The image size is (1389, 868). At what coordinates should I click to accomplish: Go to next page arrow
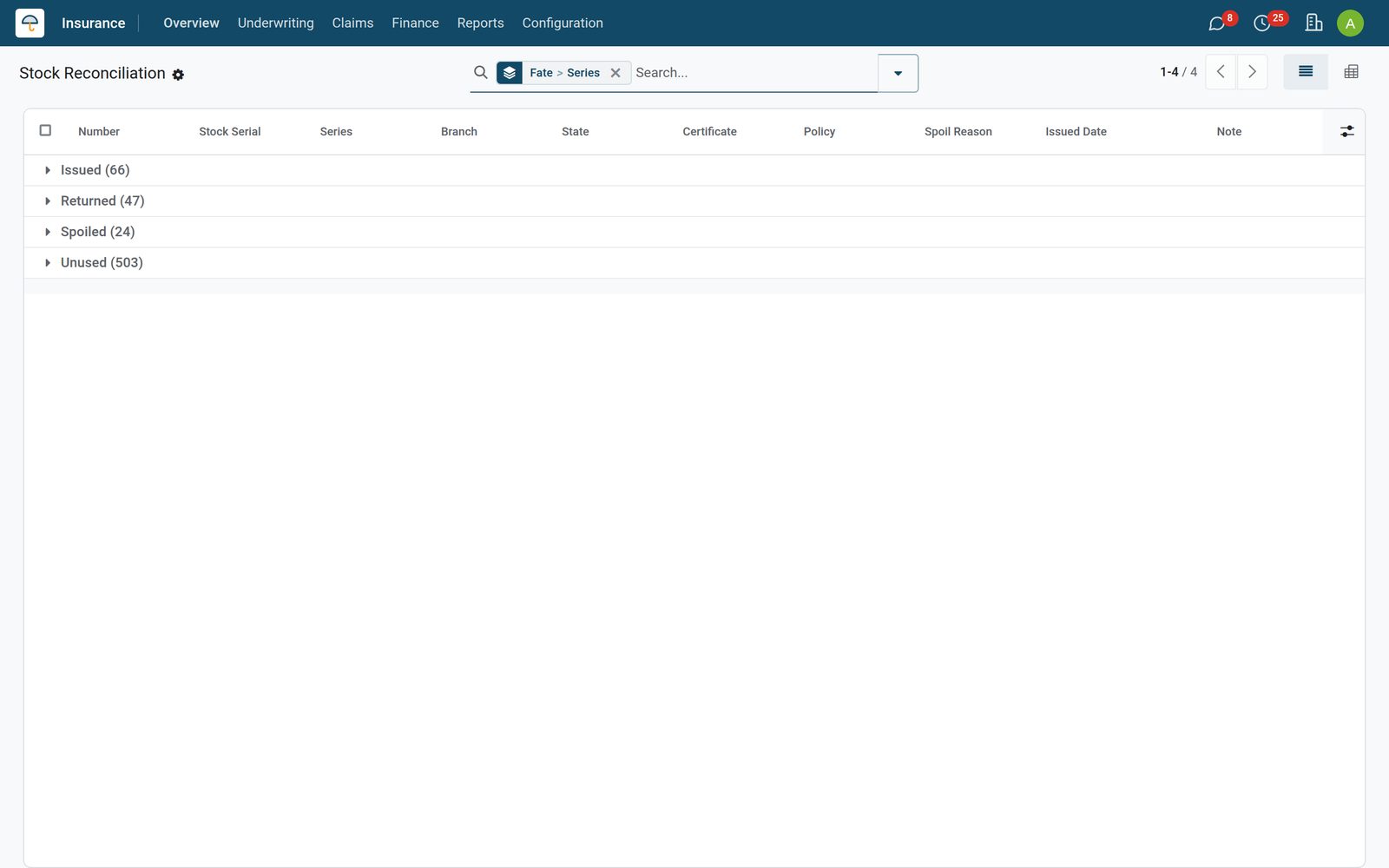pos(1252,72)
